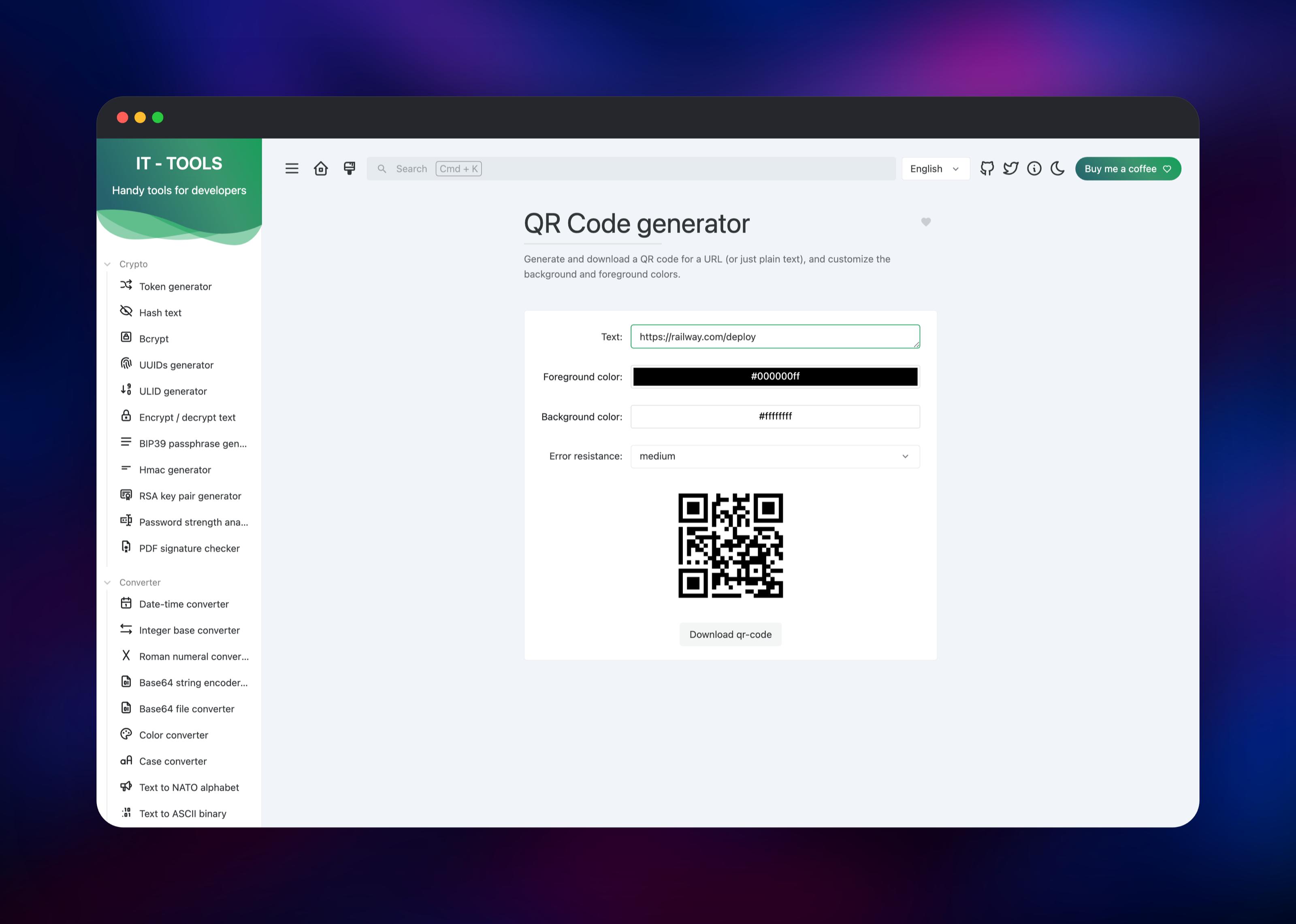Click the Base64 string encoder file icon
1296x924 pixels.
pos(126,681)
